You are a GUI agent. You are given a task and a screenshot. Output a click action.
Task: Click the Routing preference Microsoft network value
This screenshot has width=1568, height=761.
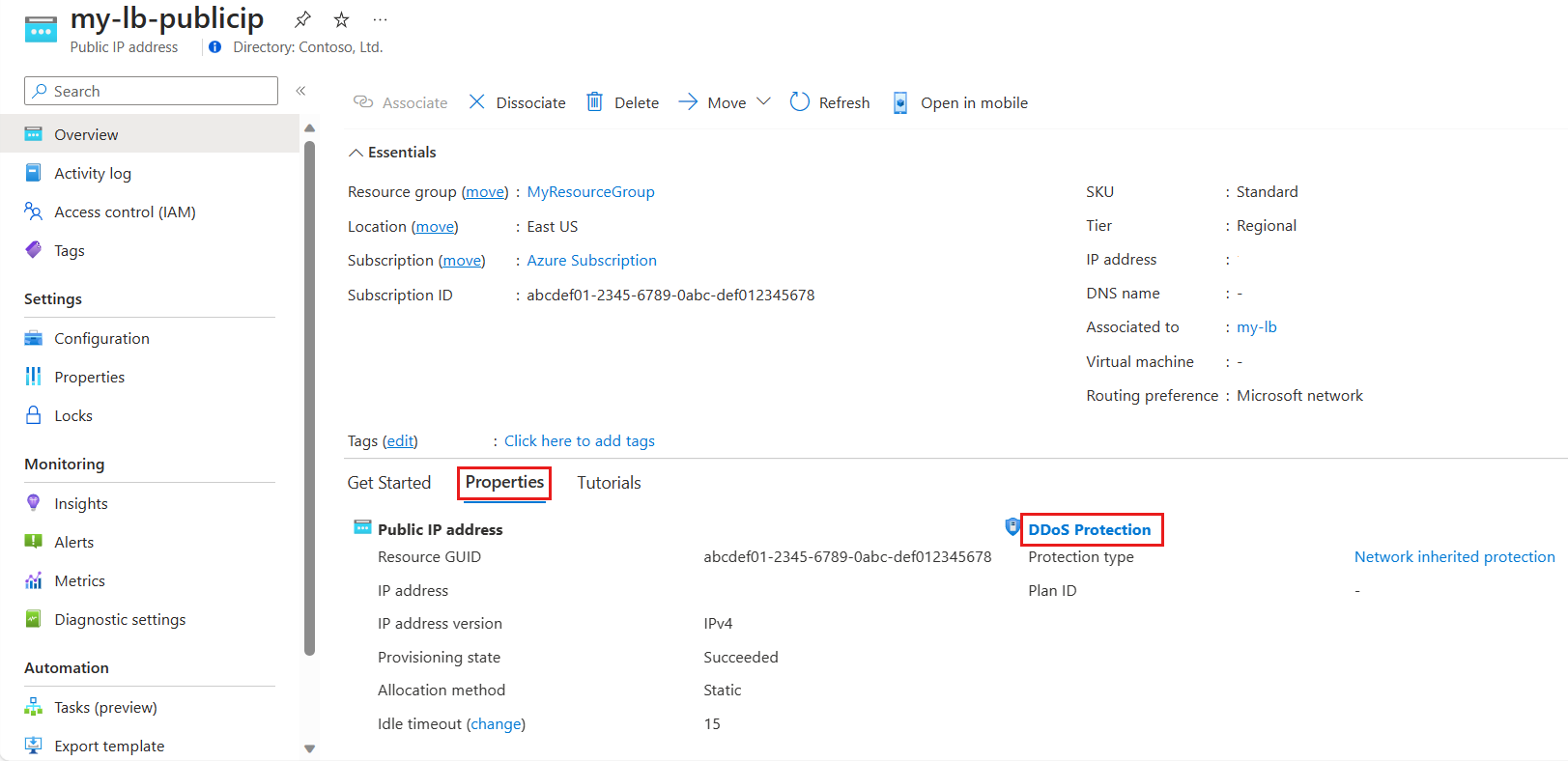1299,396
